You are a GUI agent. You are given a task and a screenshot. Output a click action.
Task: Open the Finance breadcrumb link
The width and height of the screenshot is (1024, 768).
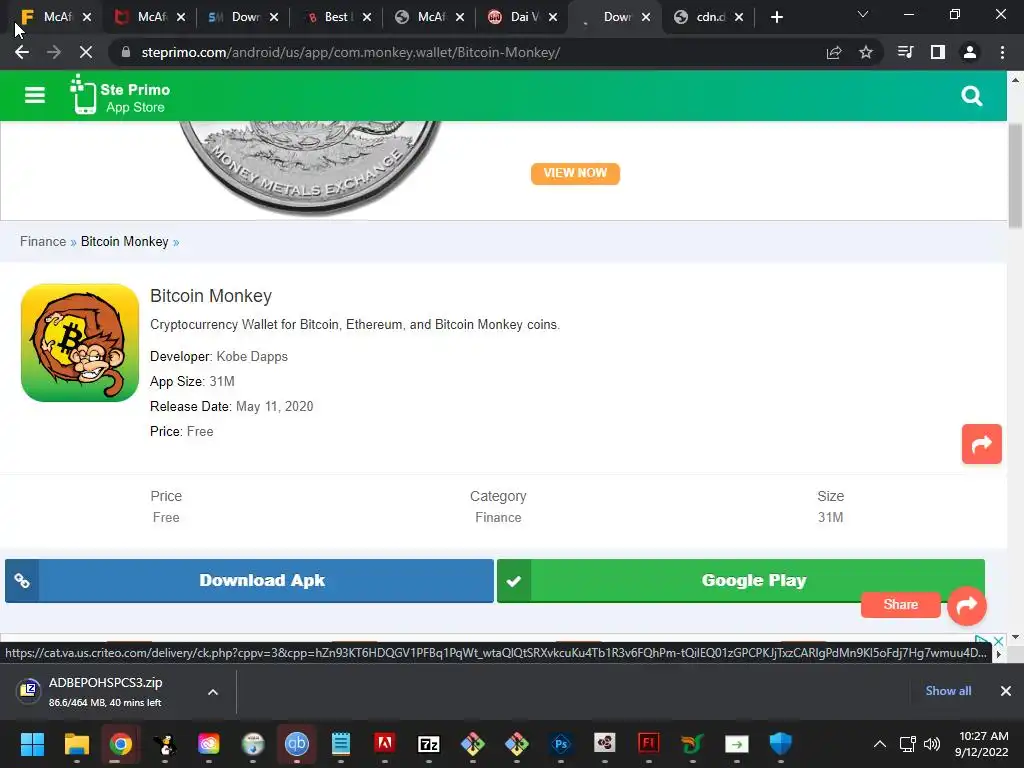[x=43, y=242]
